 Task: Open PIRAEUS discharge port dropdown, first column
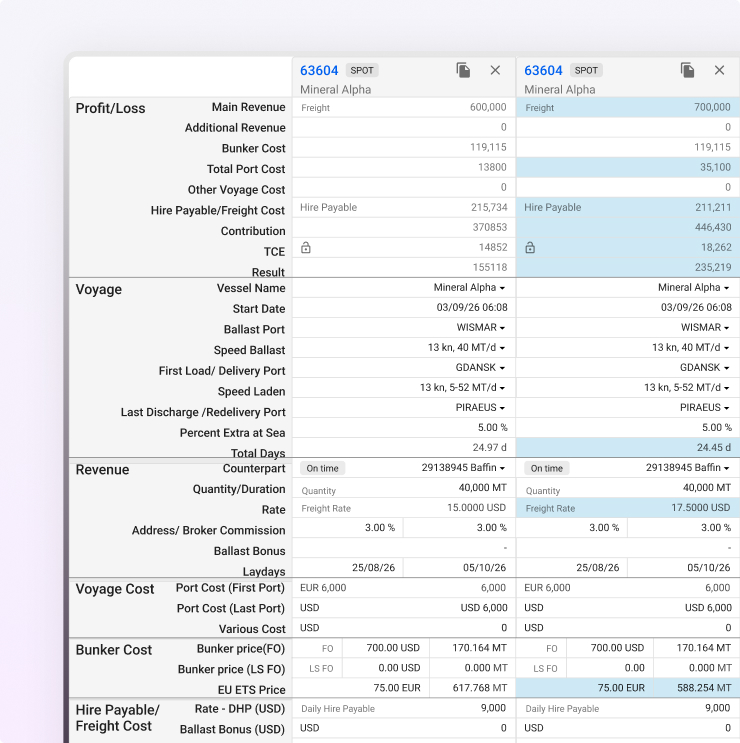(480, 408)
